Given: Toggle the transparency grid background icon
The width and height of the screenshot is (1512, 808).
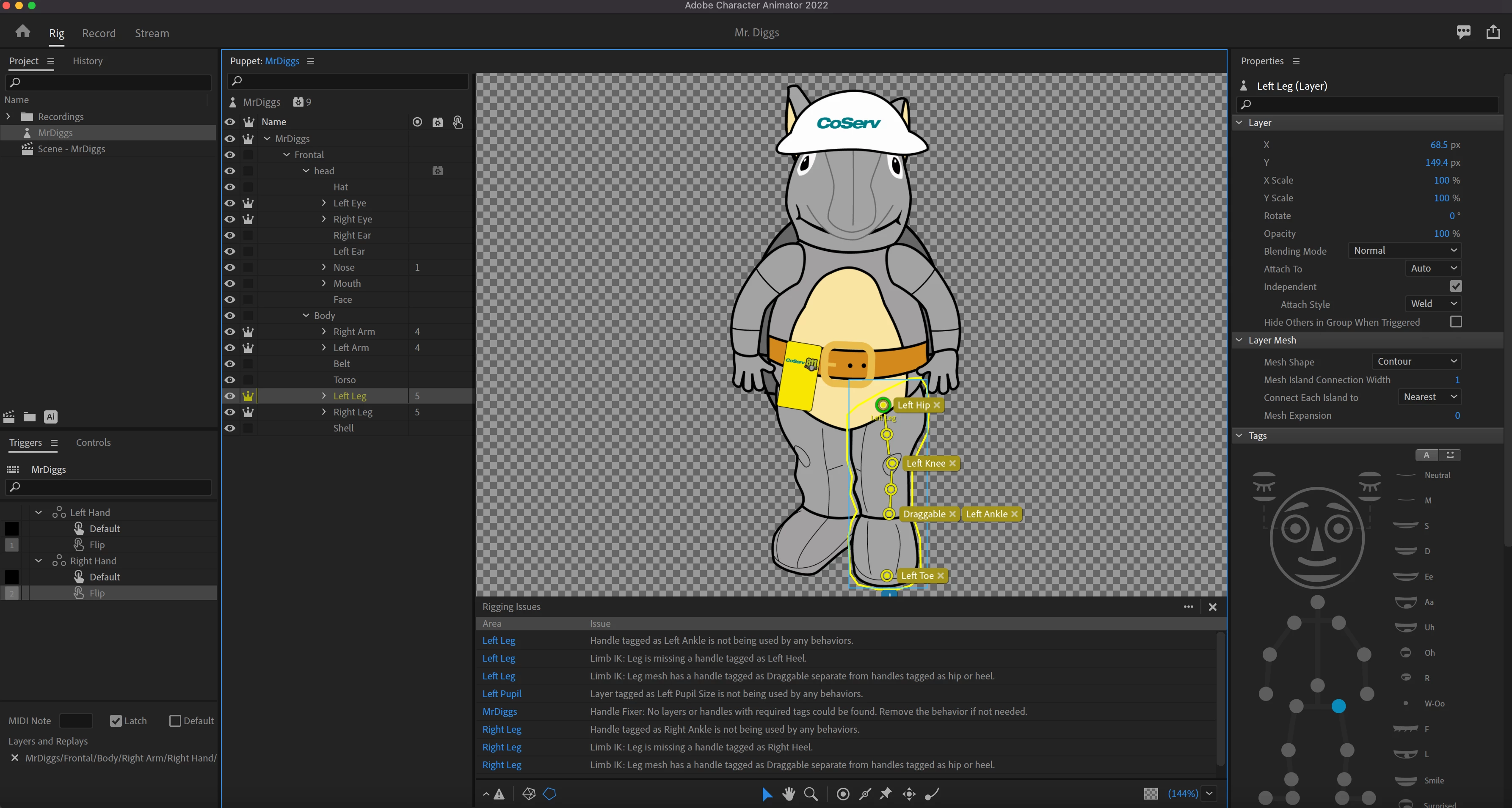Looking at the screenshot, I should pyautogui.click(x=1151, y=794).
